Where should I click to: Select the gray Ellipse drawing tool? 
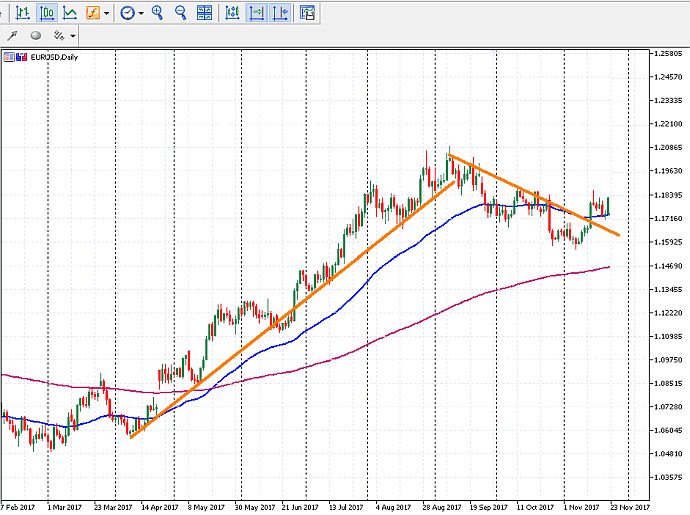36,35
